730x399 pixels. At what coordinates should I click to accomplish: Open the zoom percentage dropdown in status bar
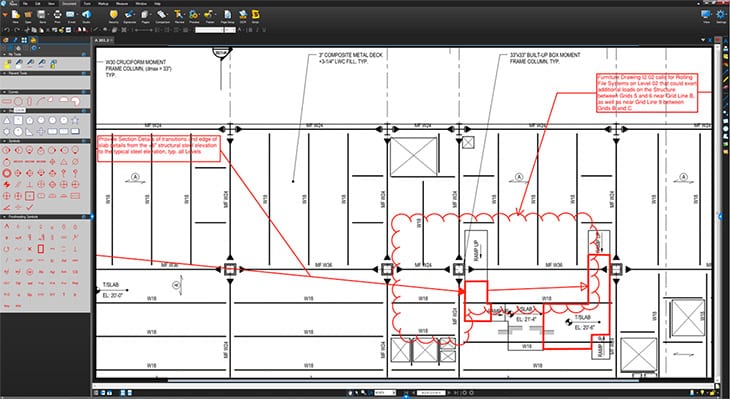click(x=385, y=393)
